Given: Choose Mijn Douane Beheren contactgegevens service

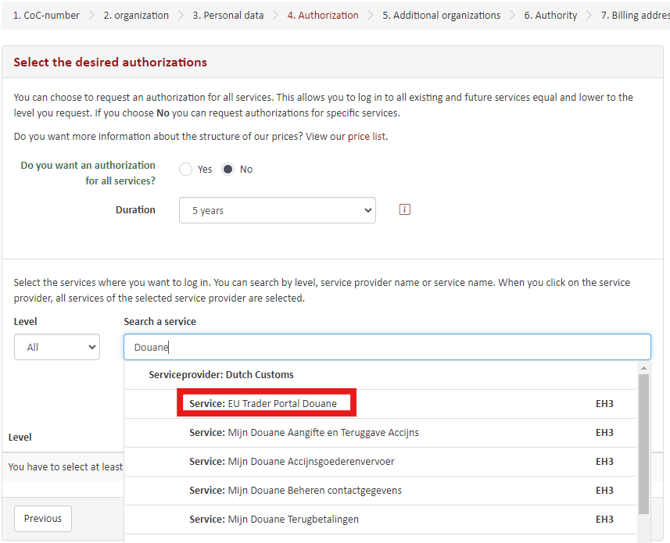Looking at the screenshot, I should coord(380,490).
